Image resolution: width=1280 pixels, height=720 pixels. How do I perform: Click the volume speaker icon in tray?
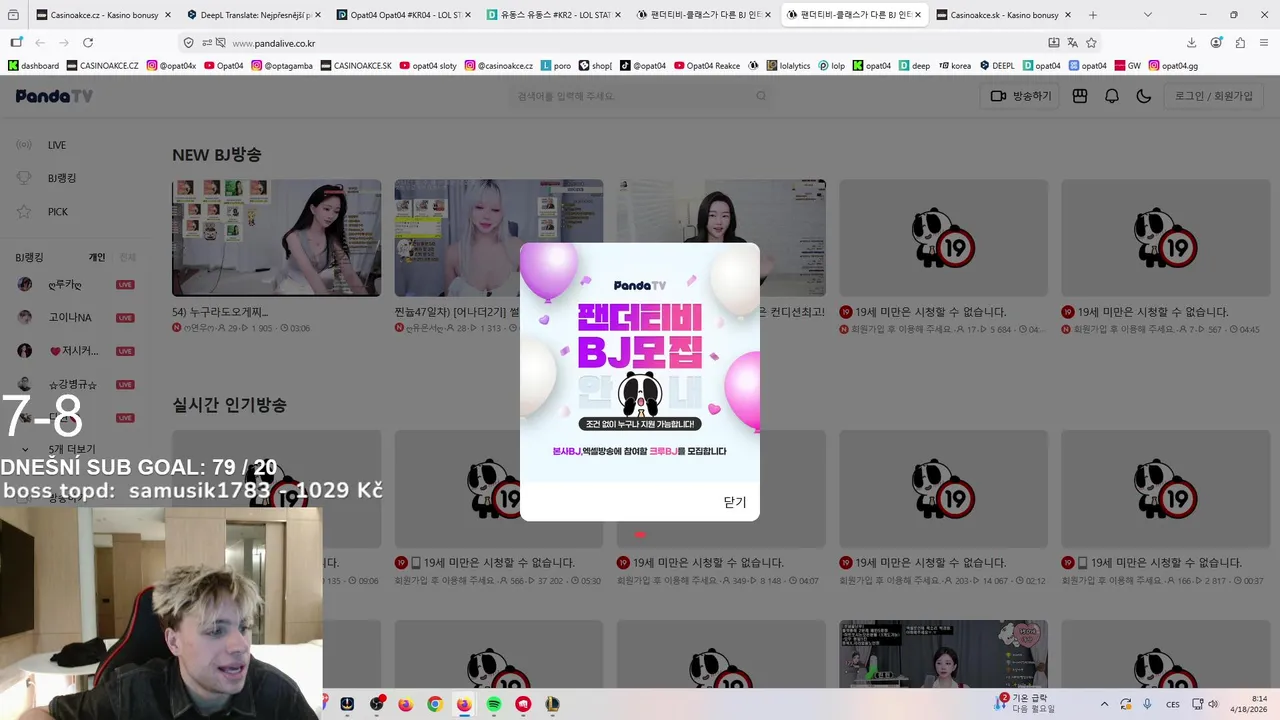1213,704
